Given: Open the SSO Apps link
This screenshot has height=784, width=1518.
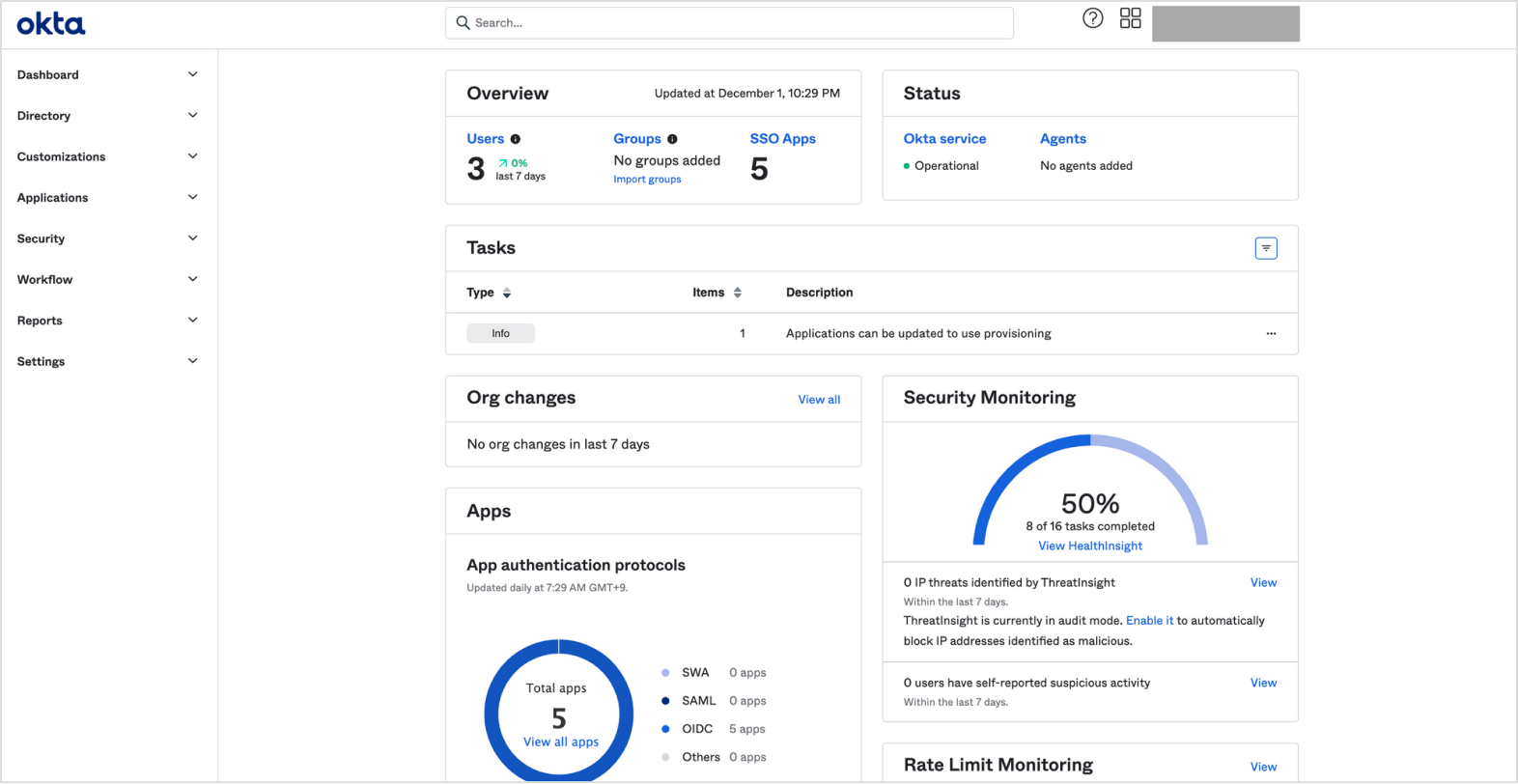Looking at the screenshot, I should [x=782, y=139].
